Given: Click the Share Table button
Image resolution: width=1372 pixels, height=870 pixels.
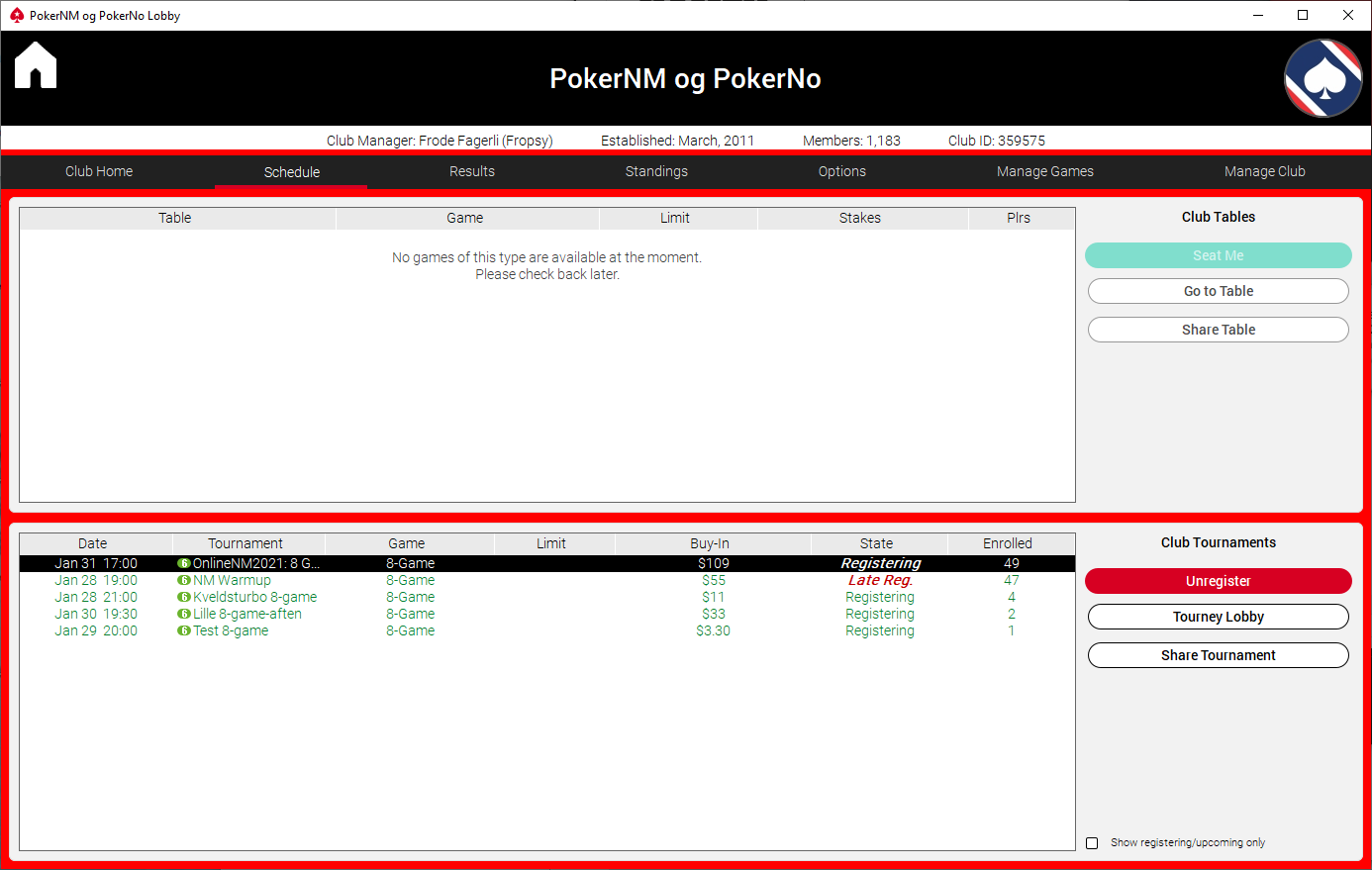Looking at the screenshot, I should point(1219,330).
